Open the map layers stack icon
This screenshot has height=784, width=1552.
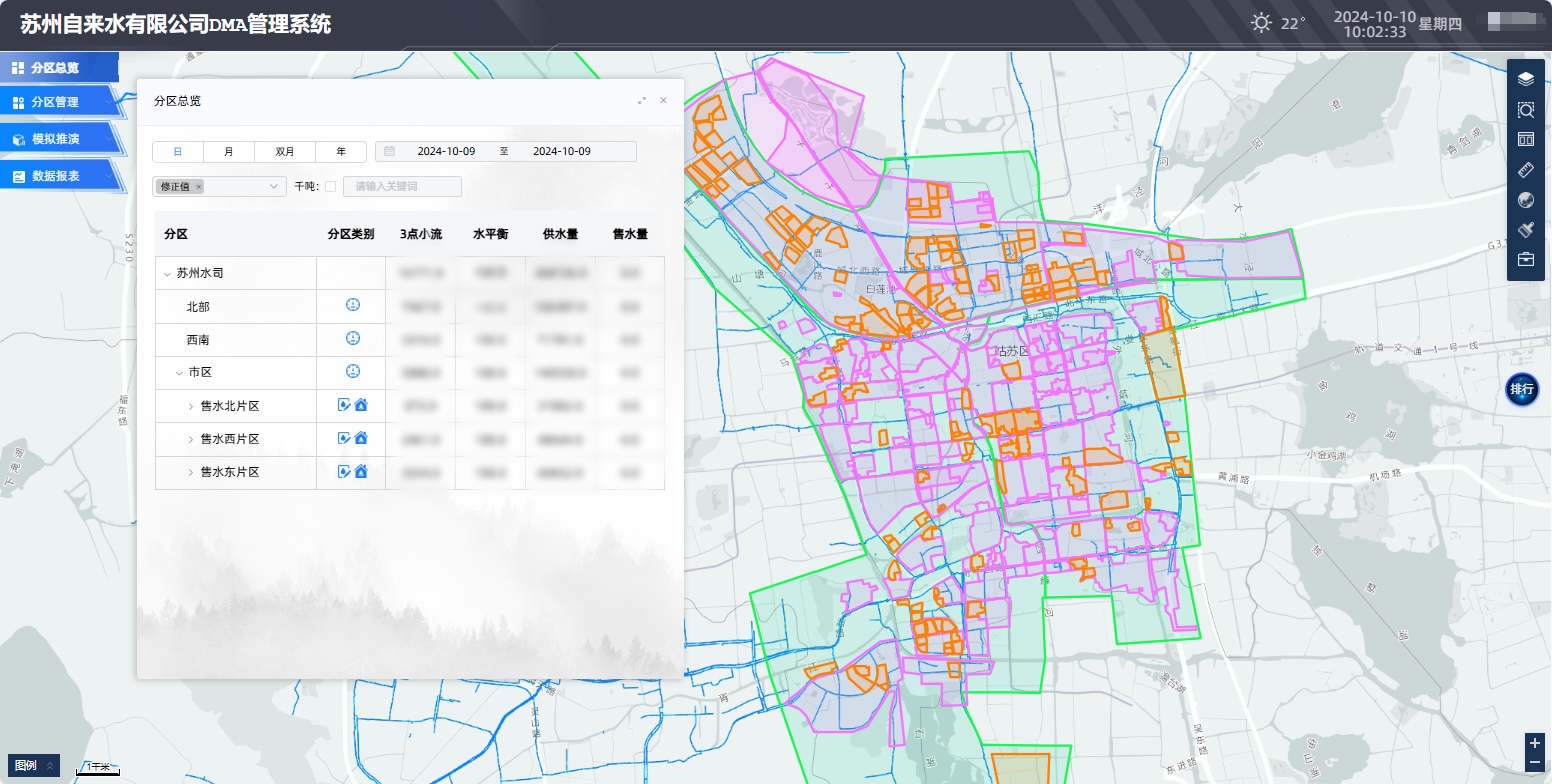pyautogui.click(x=1525, y=79)
